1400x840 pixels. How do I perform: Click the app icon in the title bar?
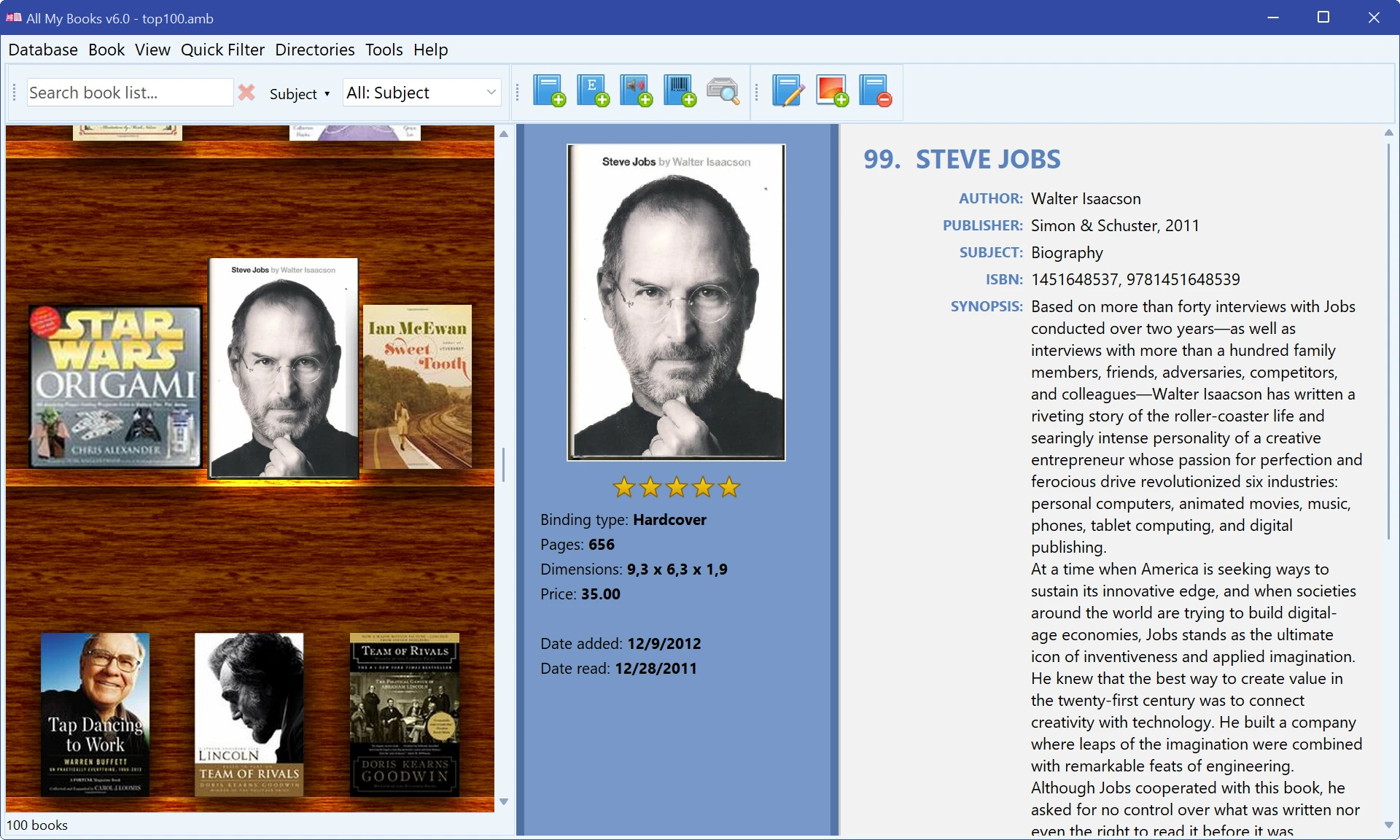point(13,17)
